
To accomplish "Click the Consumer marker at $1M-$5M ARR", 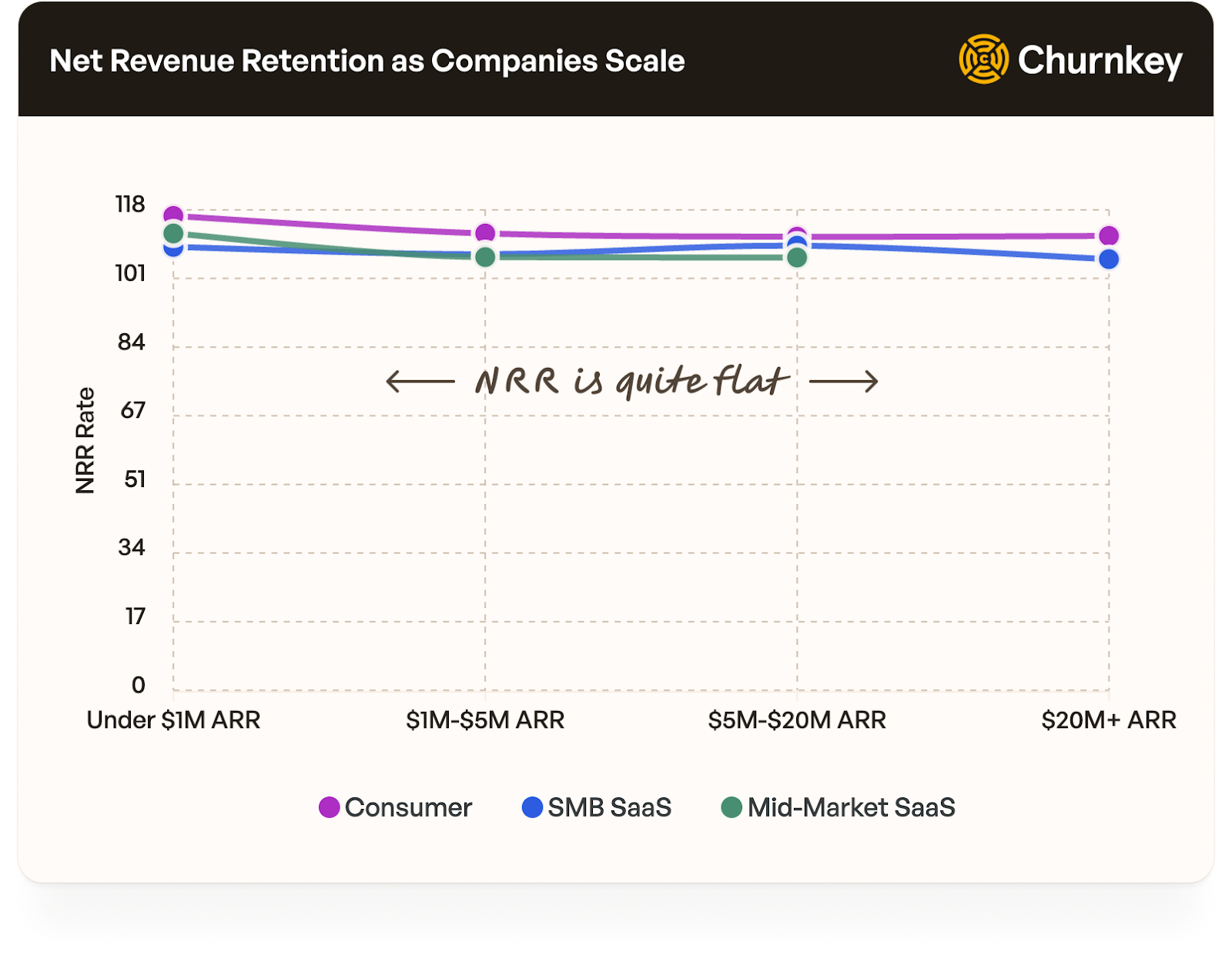I will tap(485, 233).
